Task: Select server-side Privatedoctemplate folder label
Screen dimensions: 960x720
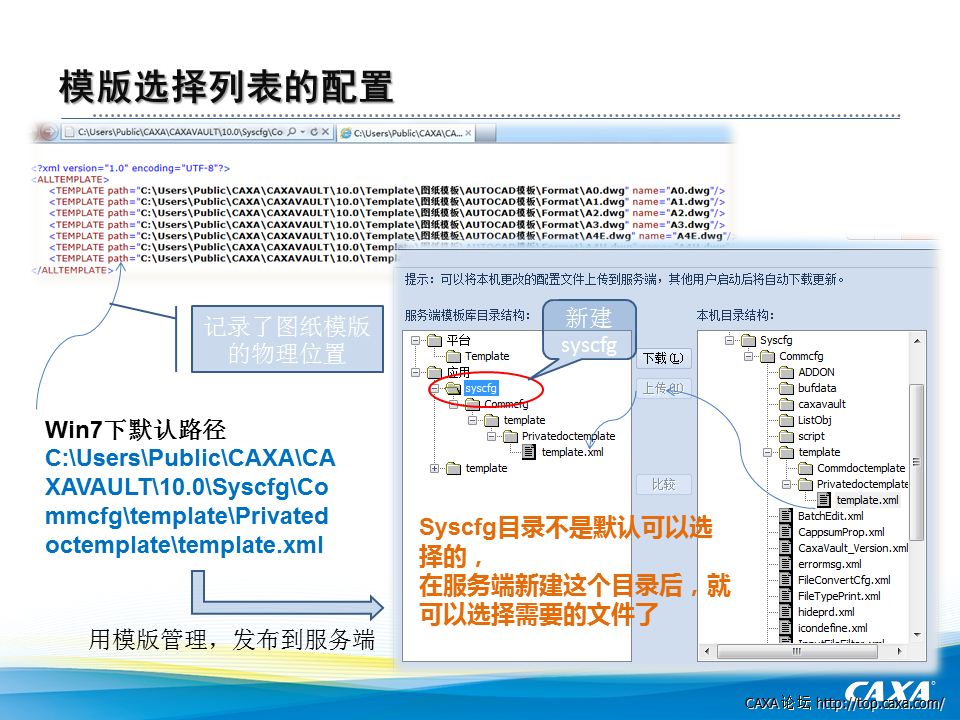Action: point(568,436)
